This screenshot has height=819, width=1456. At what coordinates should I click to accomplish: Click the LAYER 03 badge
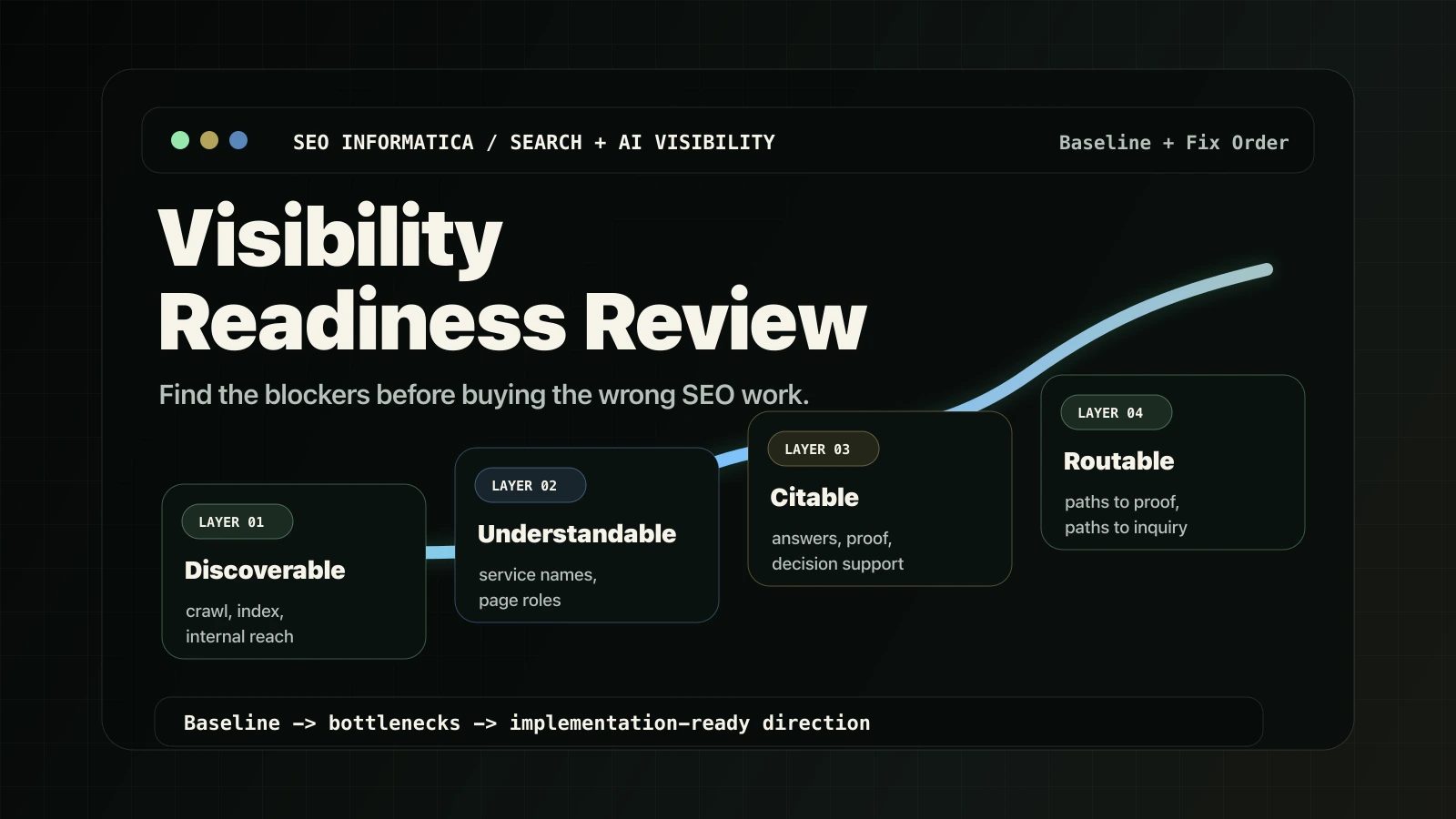(x=824, y=449)
